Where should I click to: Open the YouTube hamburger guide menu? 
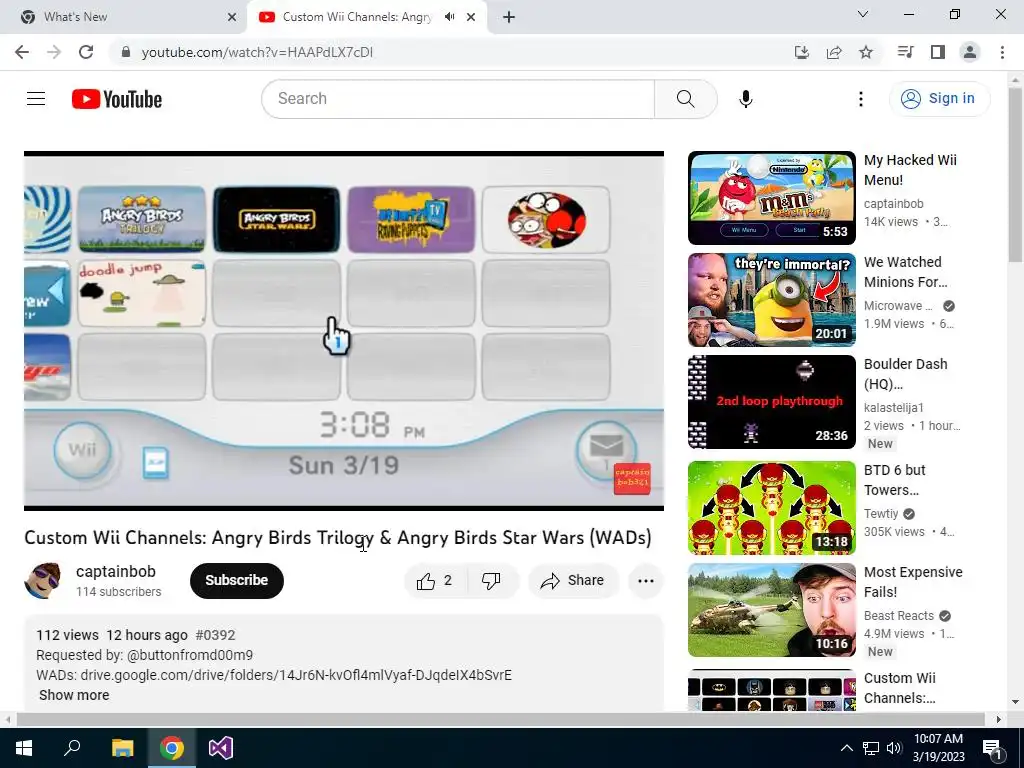pos(36,99)
